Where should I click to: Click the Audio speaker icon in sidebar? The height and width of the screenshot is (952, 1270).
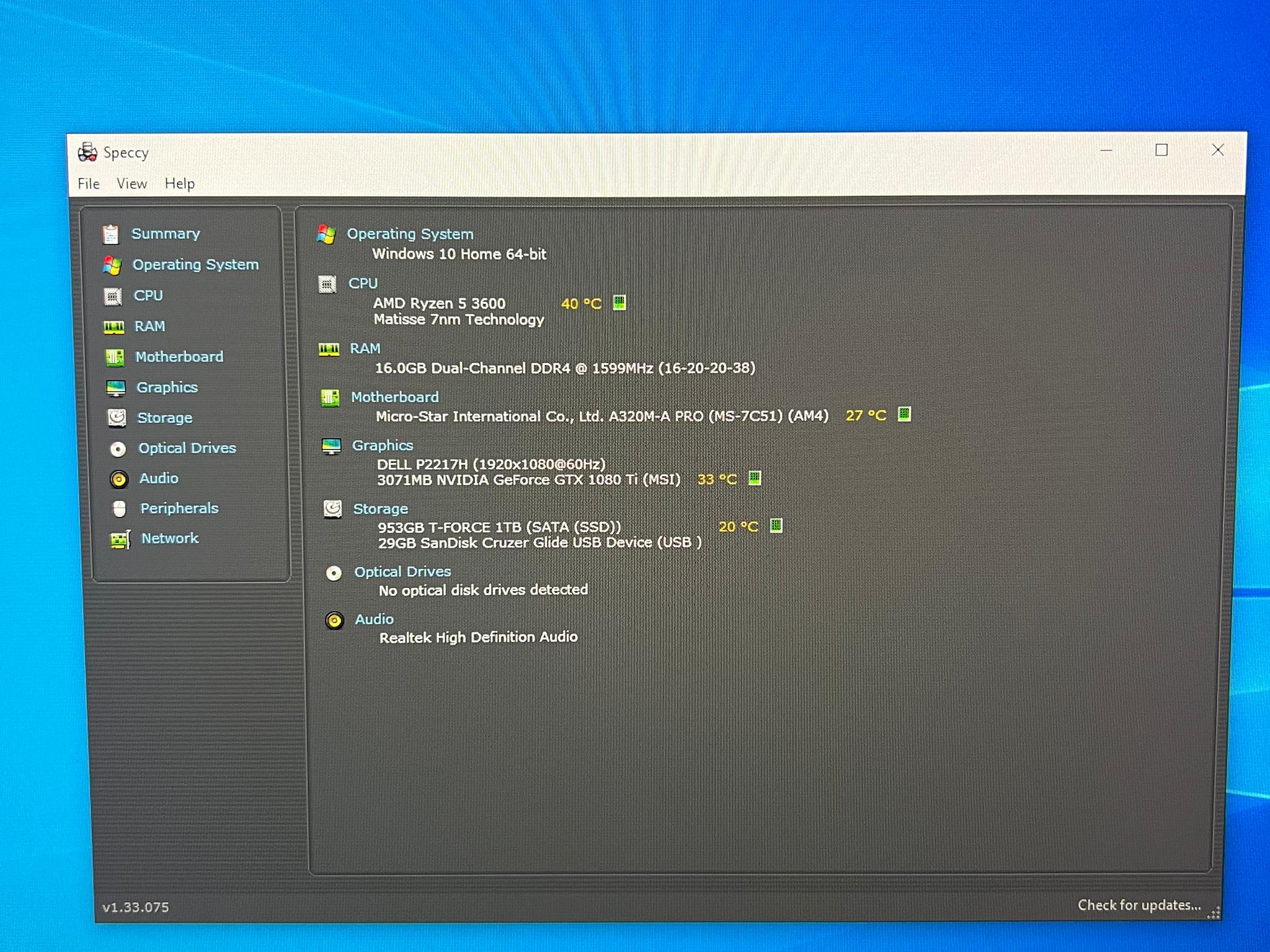click(118, 479)
